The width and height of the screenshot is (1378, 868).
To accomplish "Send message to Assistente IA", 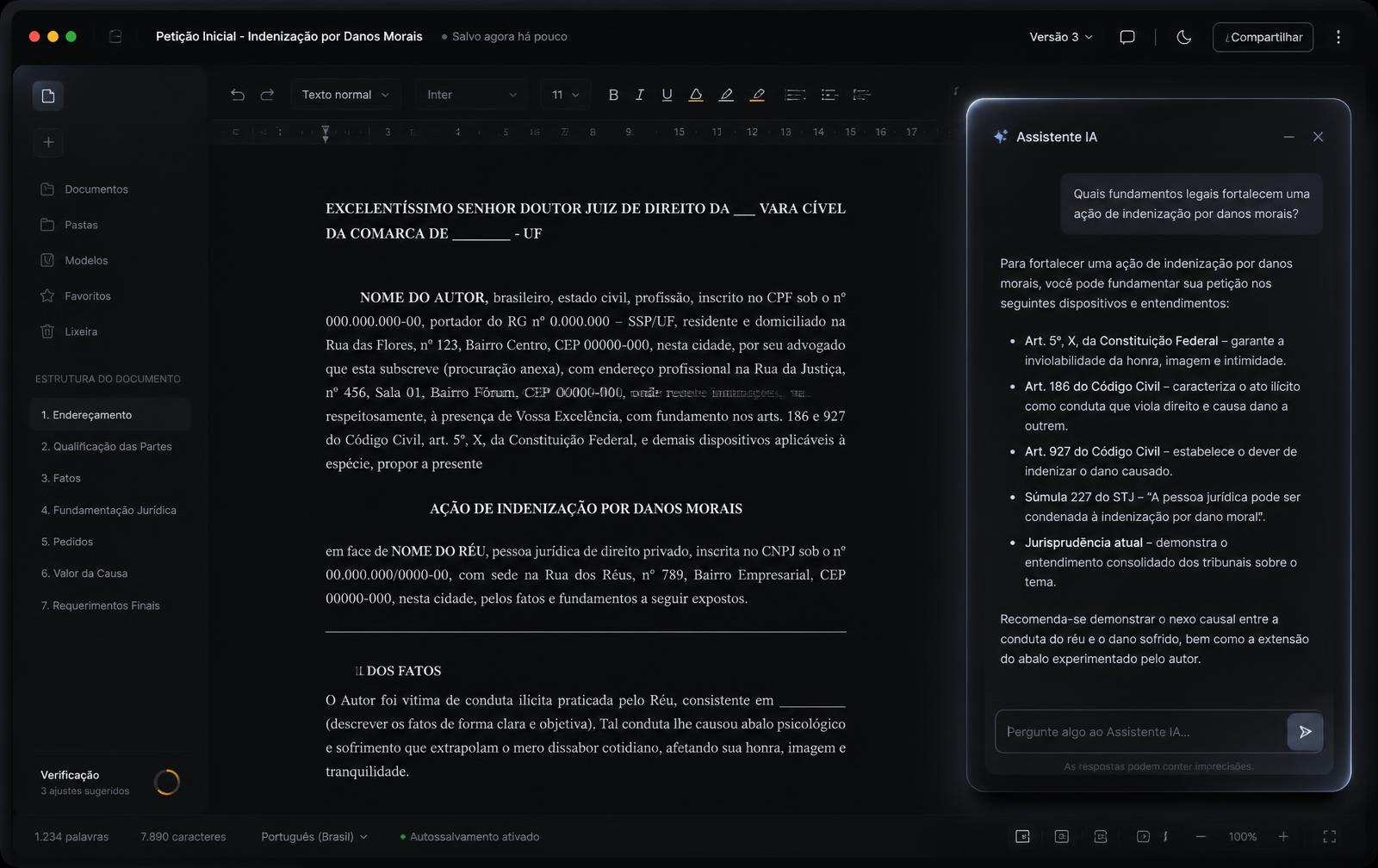I will click(1305, 732).
